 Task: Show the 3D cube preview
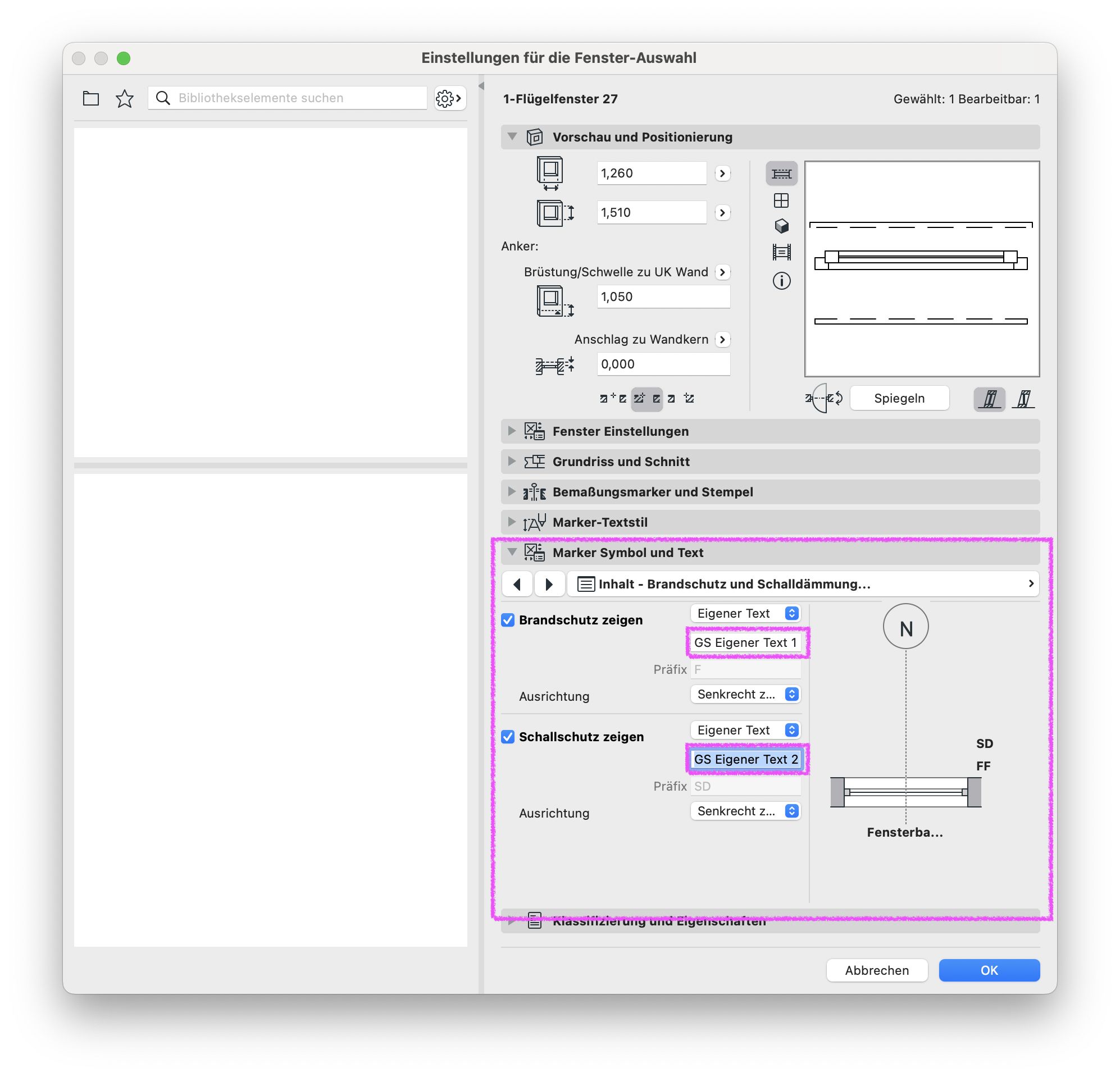[x=781, y=226]
